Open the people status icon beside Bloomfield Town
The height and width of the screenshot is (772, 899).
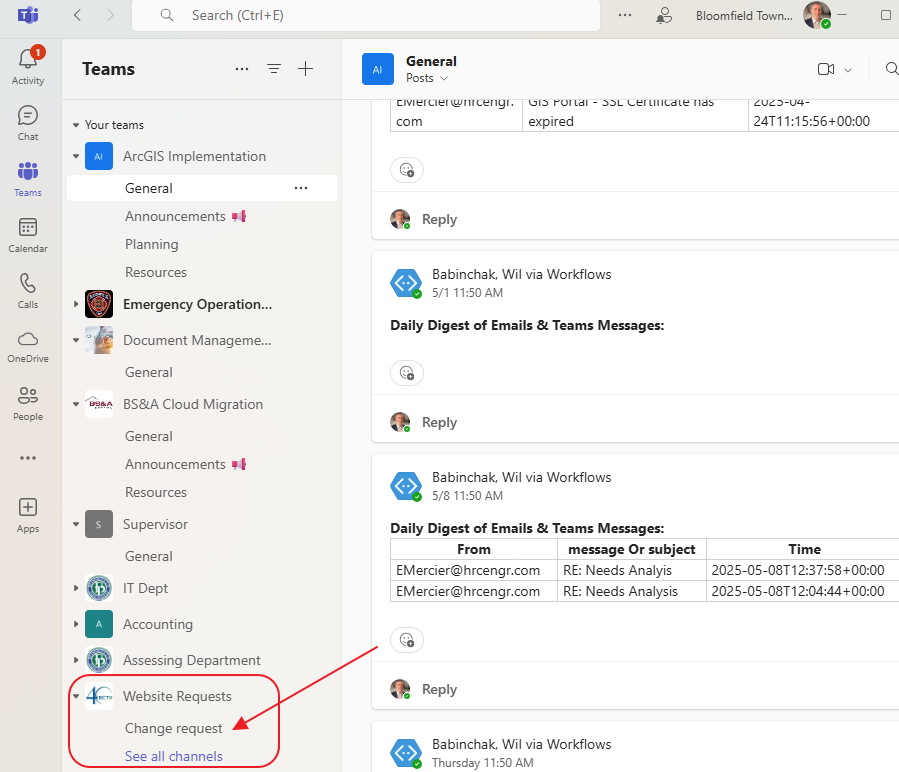(664, 15)
